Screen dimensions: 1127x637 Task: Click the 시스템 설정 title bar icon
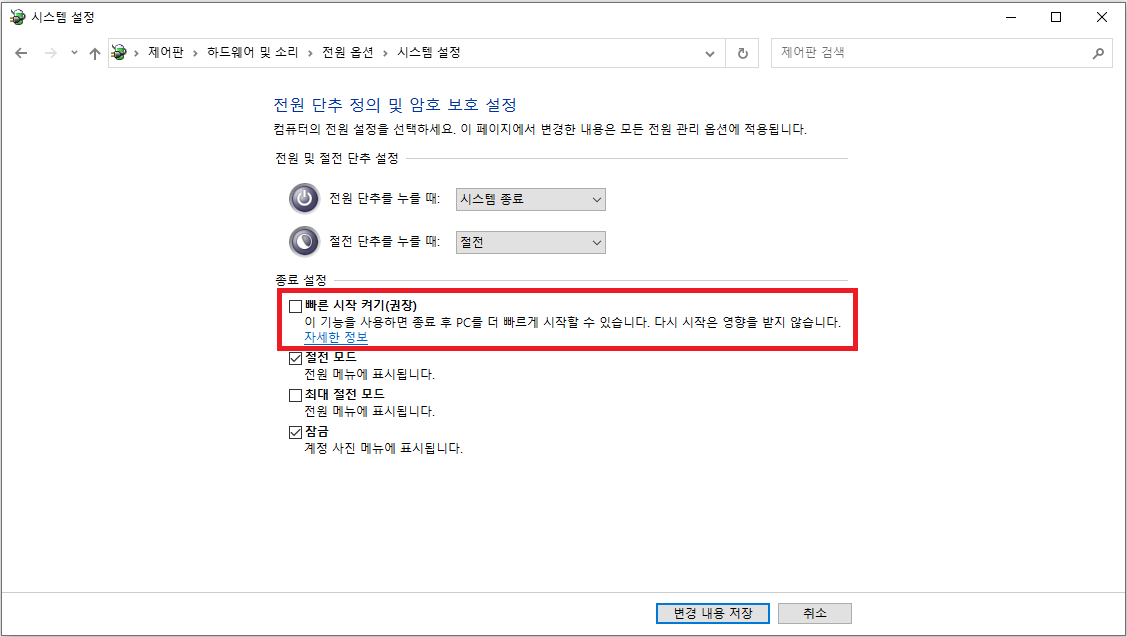[x=17, y=17]
